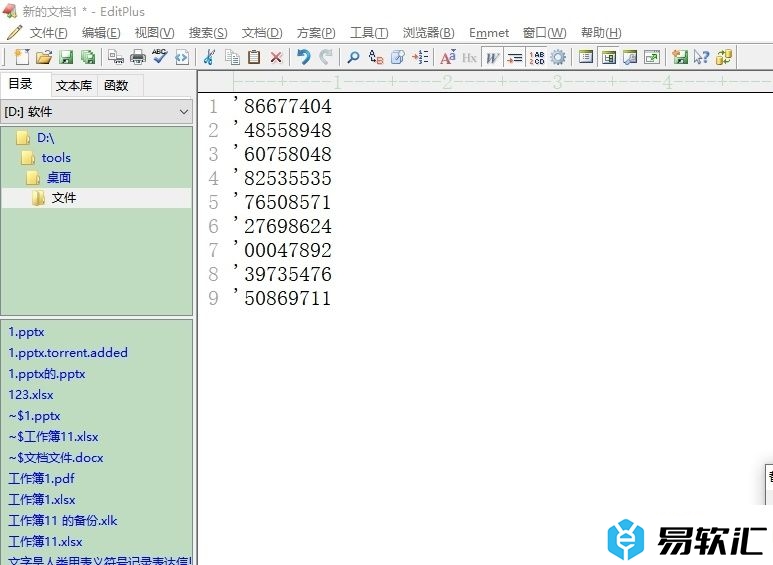Create a new document from toolbar
Screen dimensions: 773x565
tap(21, 58)
